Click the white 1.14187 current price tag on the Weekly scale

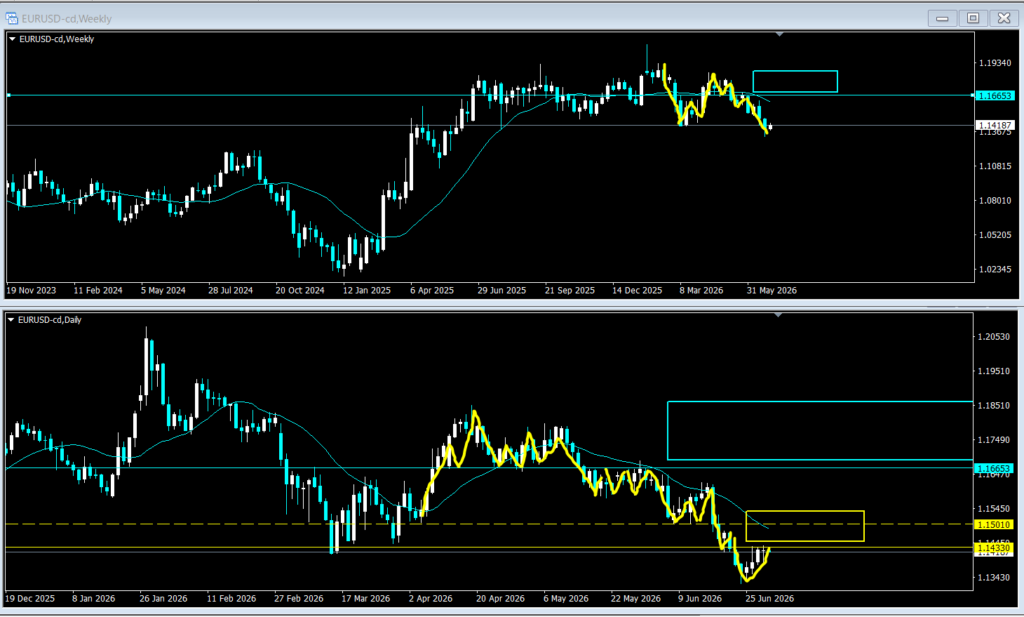pyautogui.click(x=995, y=125)
